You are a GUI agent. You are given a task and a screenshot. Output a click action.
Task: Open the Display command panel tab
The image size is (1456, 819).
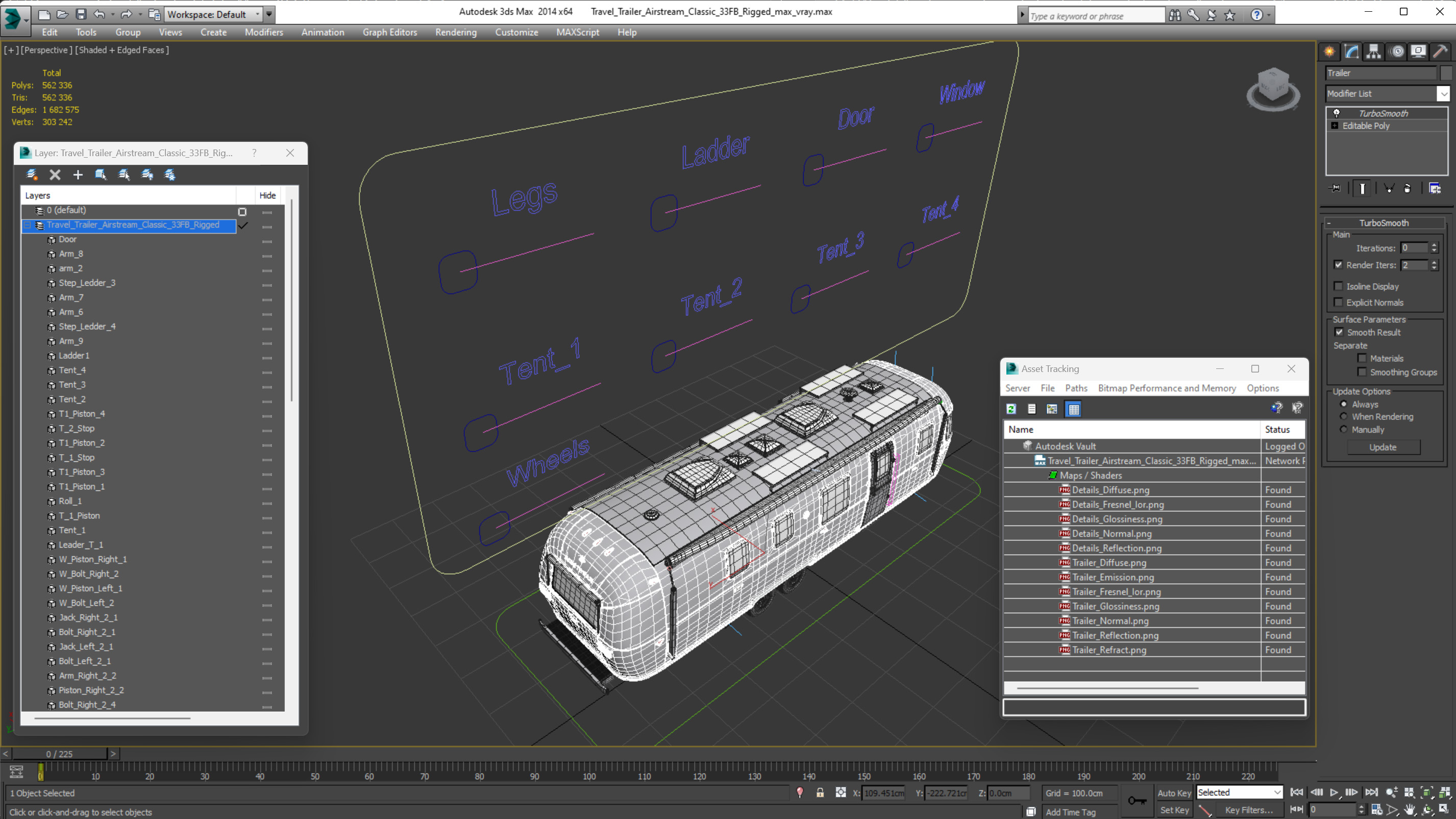pyautogui.click(x=1419, y=52)
